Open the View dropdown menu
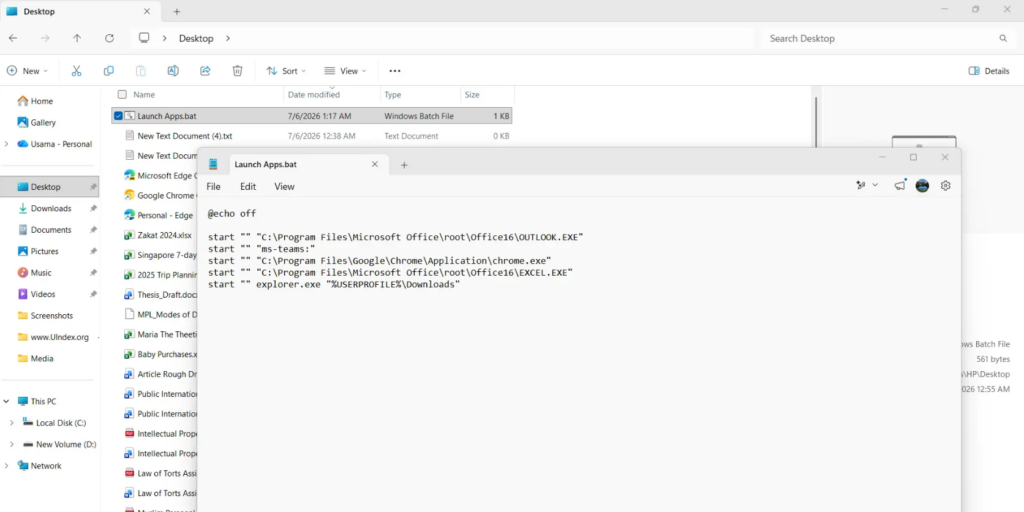This screenshot has width=1024, height=512. 345,71
